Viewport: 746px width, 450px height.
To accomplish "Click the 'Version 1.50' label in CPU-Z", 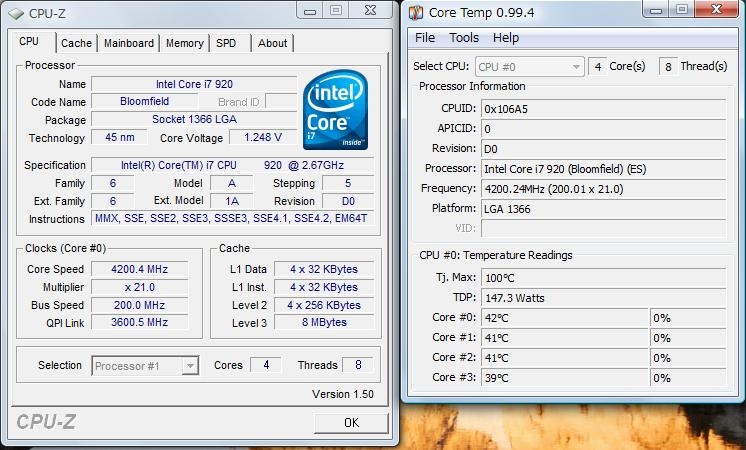I will point(343,394).
